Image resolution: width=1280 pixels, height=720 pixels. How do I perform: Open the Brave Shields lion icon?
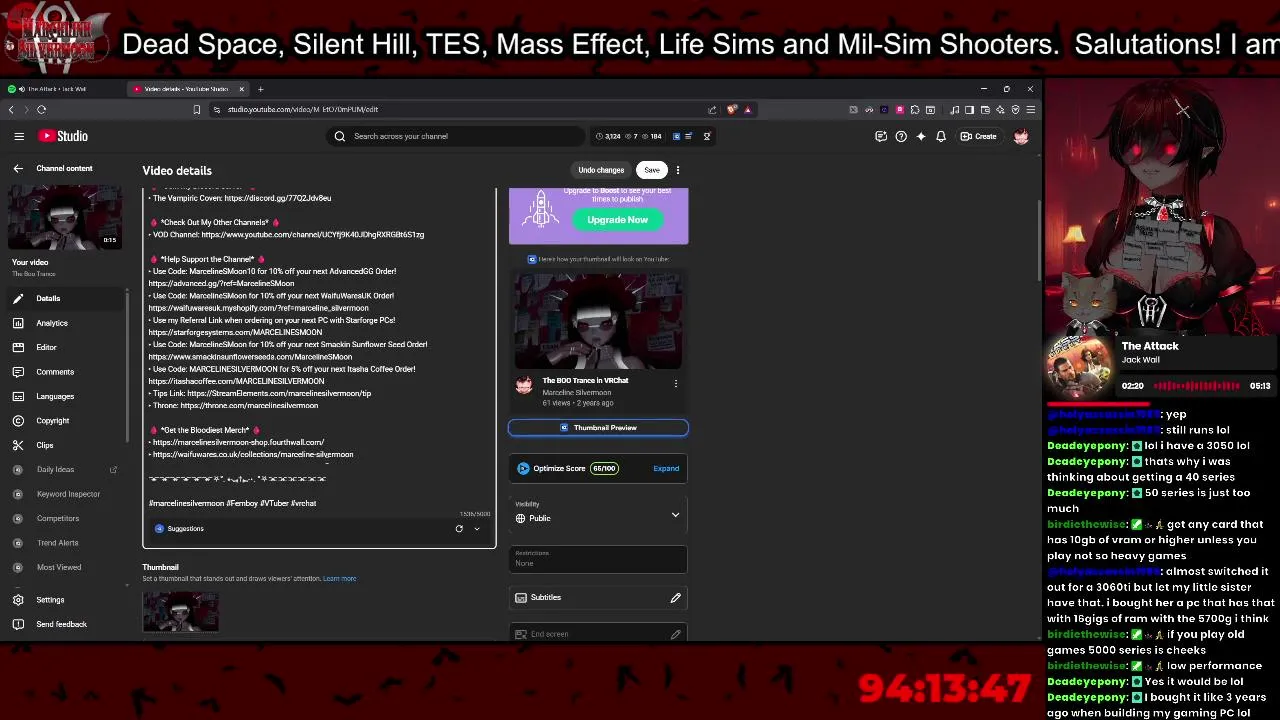point(732,109)
